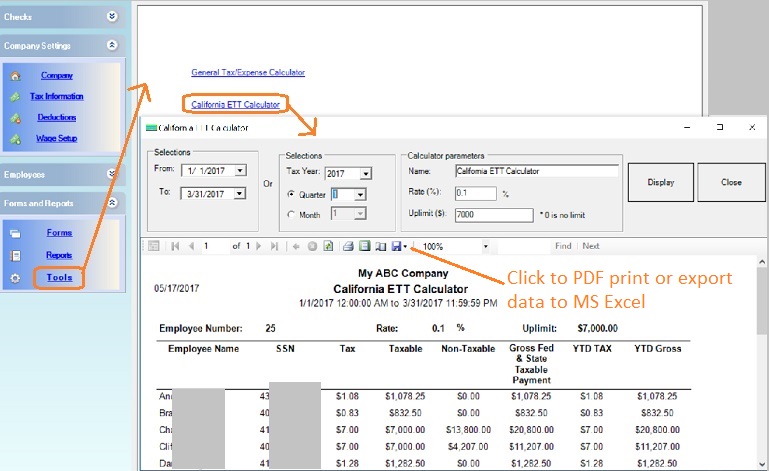Select the Month radio button
This screenshot has height=471, width=769.
291,214
